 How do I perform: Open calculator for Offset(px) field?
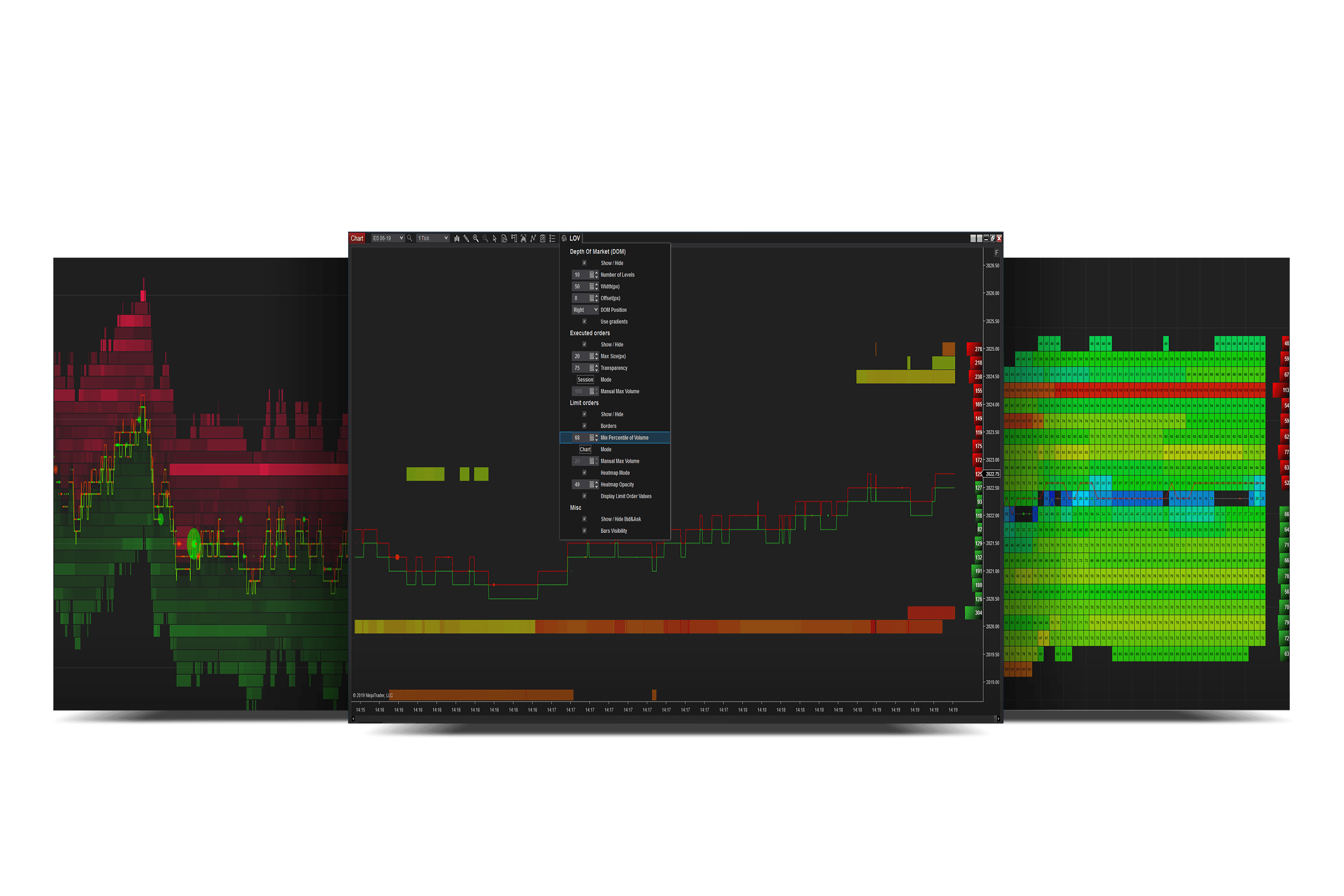click(x=591, y=298)
